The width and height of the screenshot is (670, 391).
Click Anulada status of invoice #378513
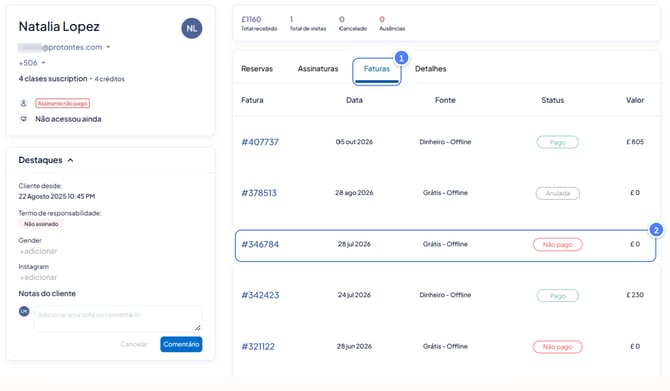pos(558,194)
